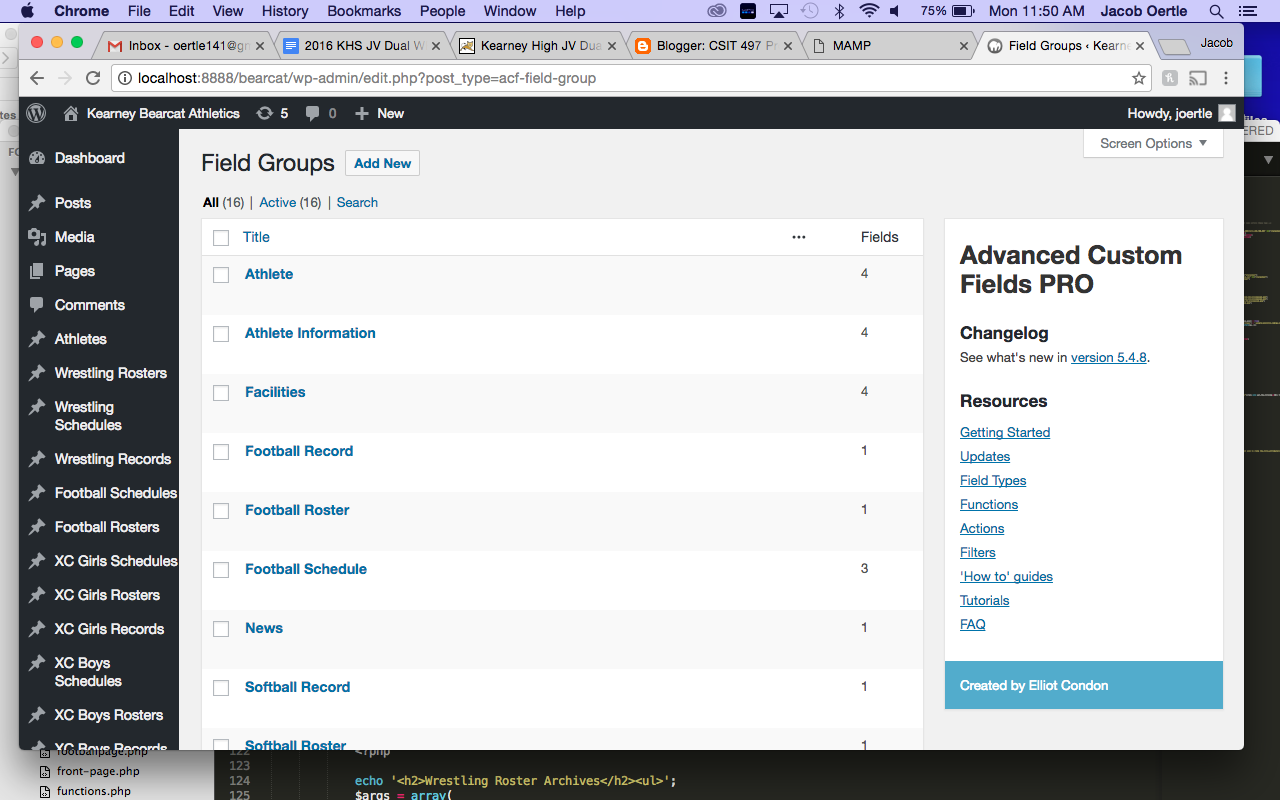Open the FAQ resource link
This screenshot has height=800, width=1280.
[972, 624]
